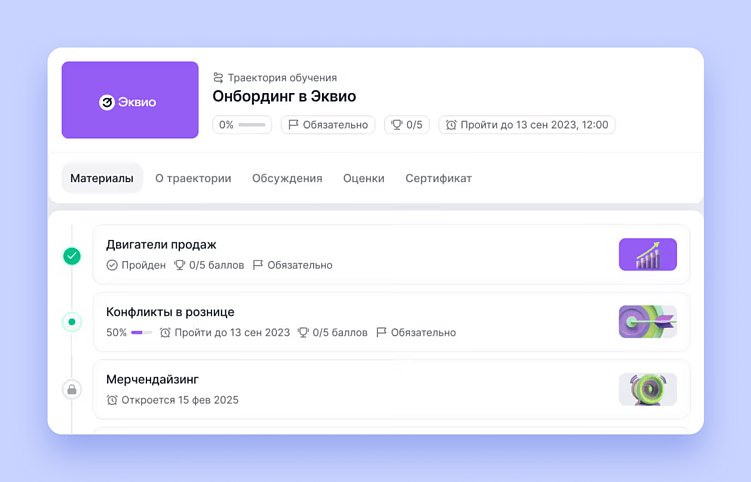Click the locked padlock step marker

(x=72, y=390)
